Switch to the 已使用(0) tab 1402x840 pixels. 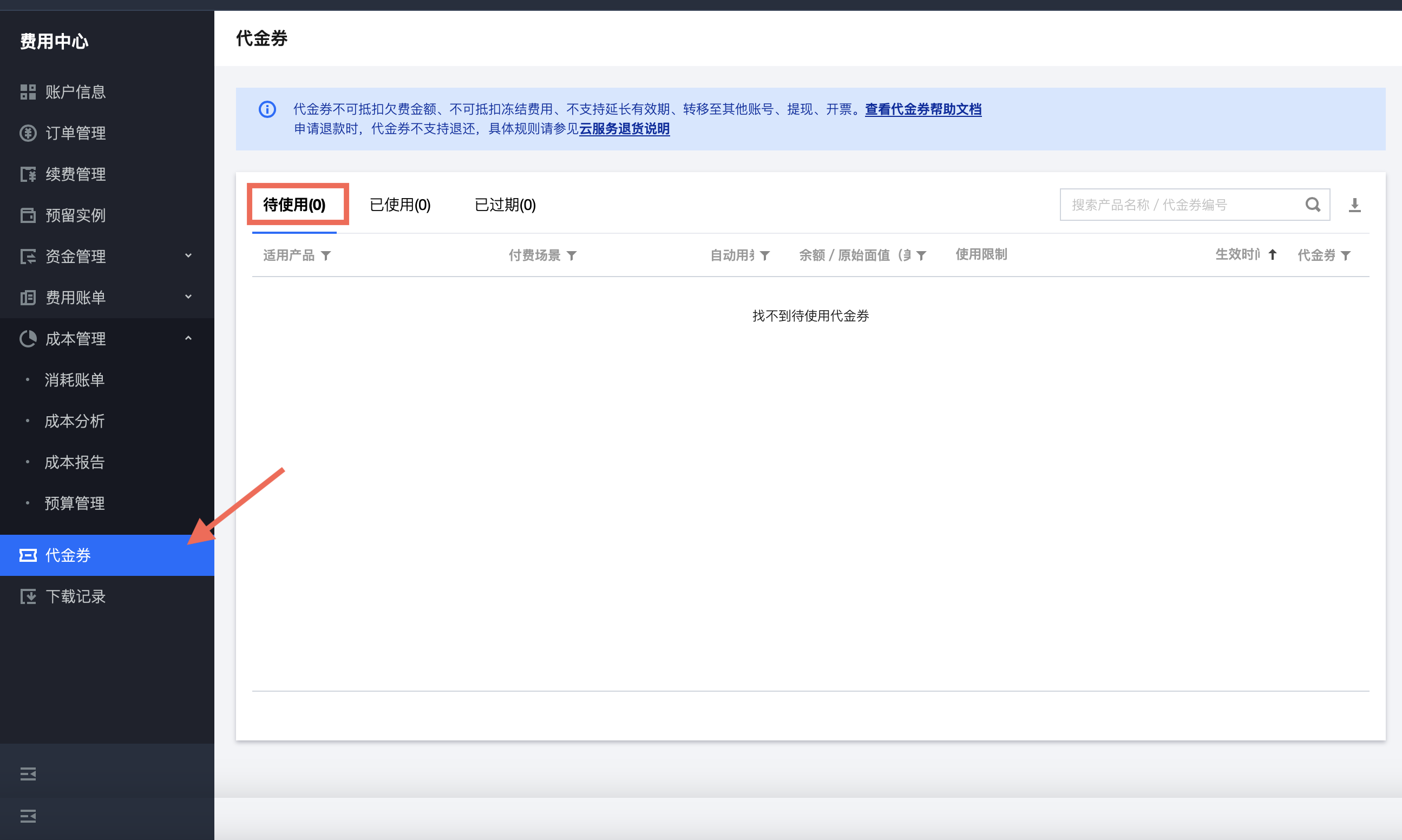pos(399,205)
